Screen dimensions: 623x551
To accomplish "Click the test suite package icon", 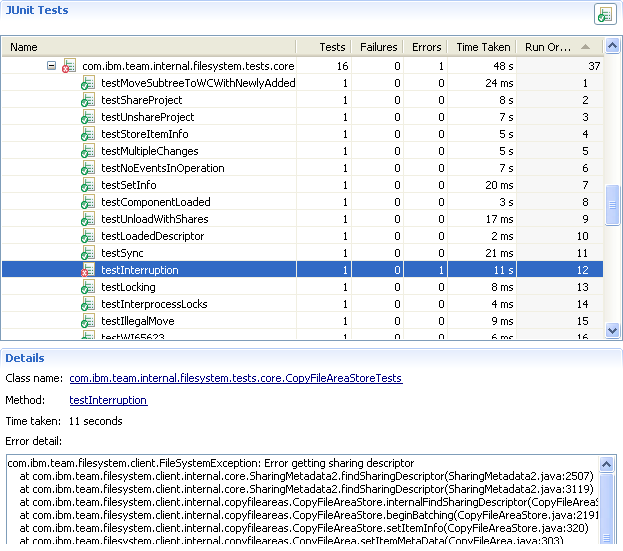I will (69, 66).
